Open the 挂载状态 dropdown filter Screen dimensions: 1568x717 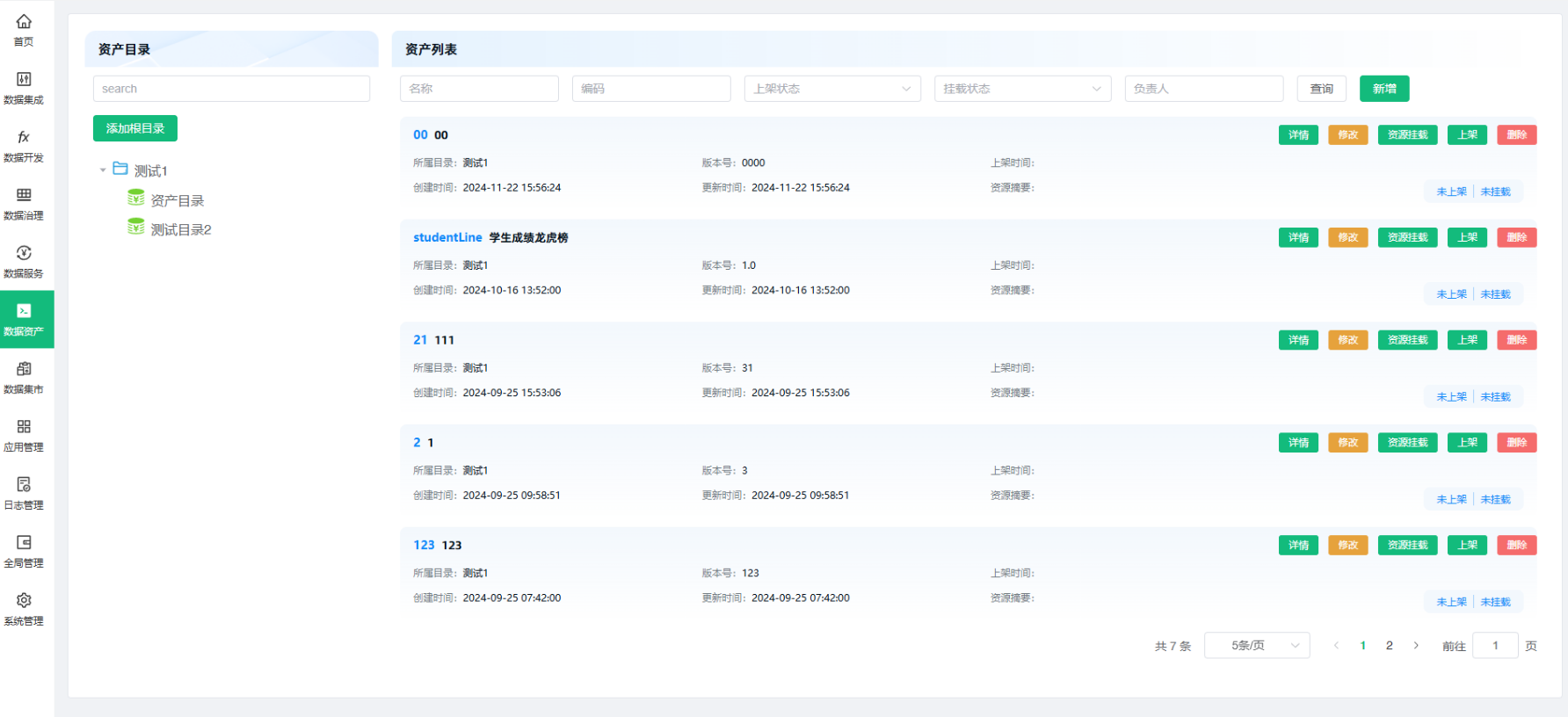coord(1021,89)
